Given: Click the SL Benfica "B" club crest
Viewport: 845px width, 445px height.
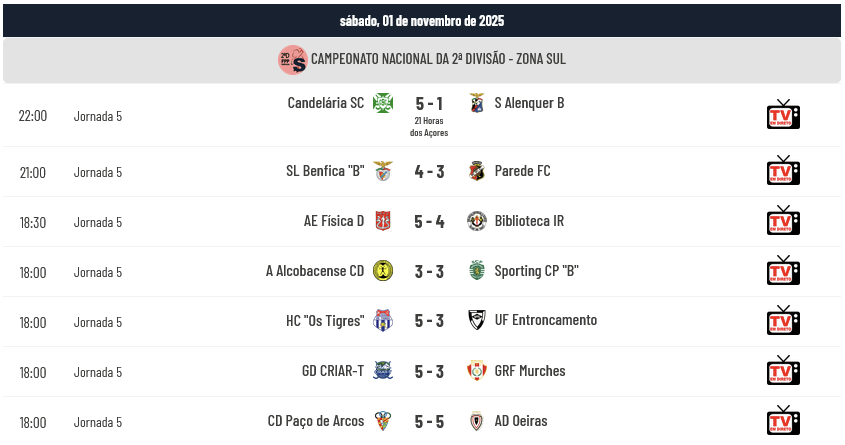Looking at the screenshot, I should click(x=382, y=171).
